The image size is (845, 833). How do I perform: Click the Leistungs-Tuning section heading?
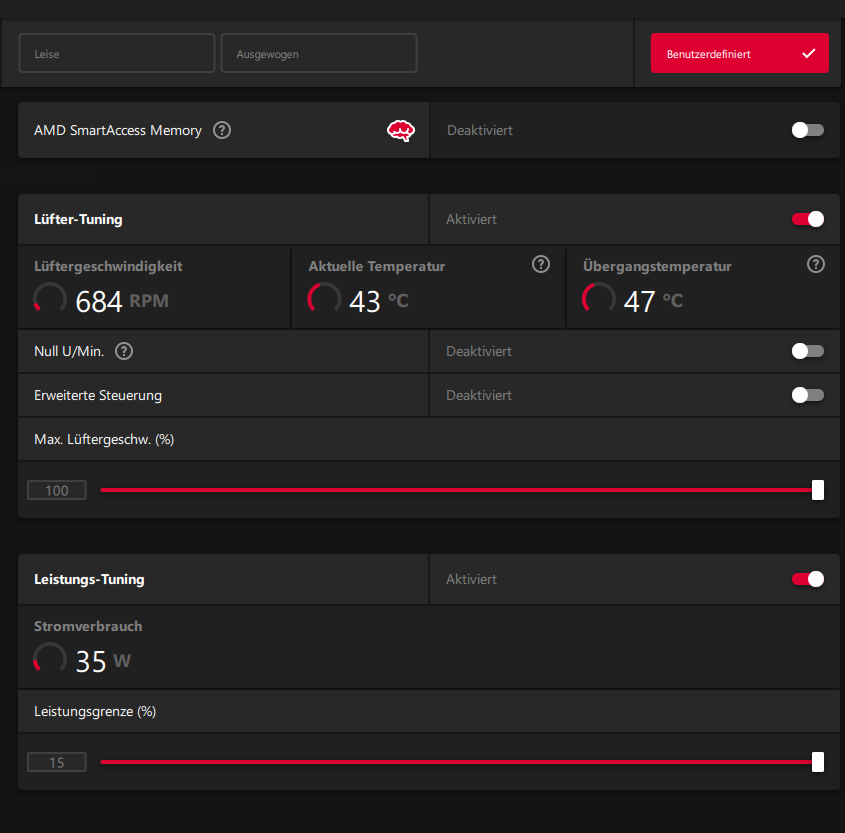(x=89, y=579)
